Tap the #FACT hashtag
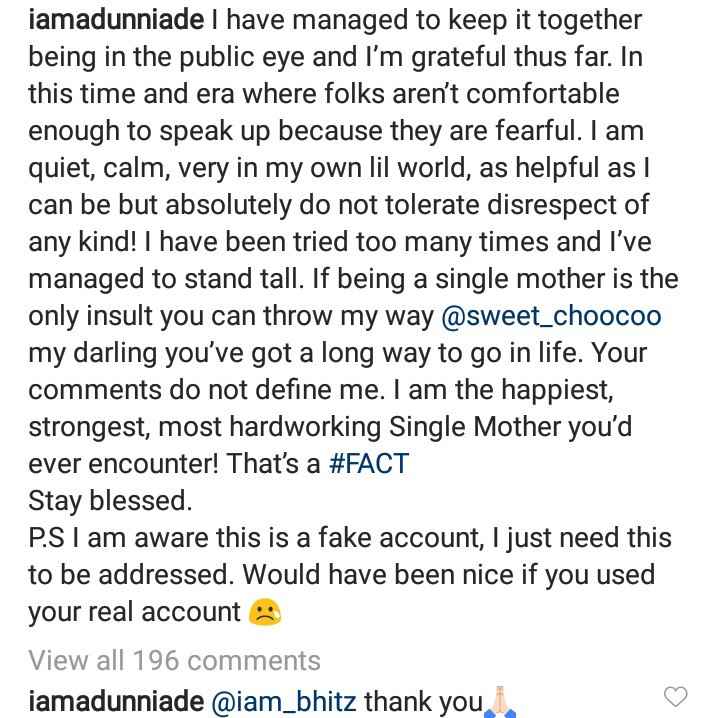Image resolution: width=720 pixels, height=718 pixels. click(x=369, y=465)
